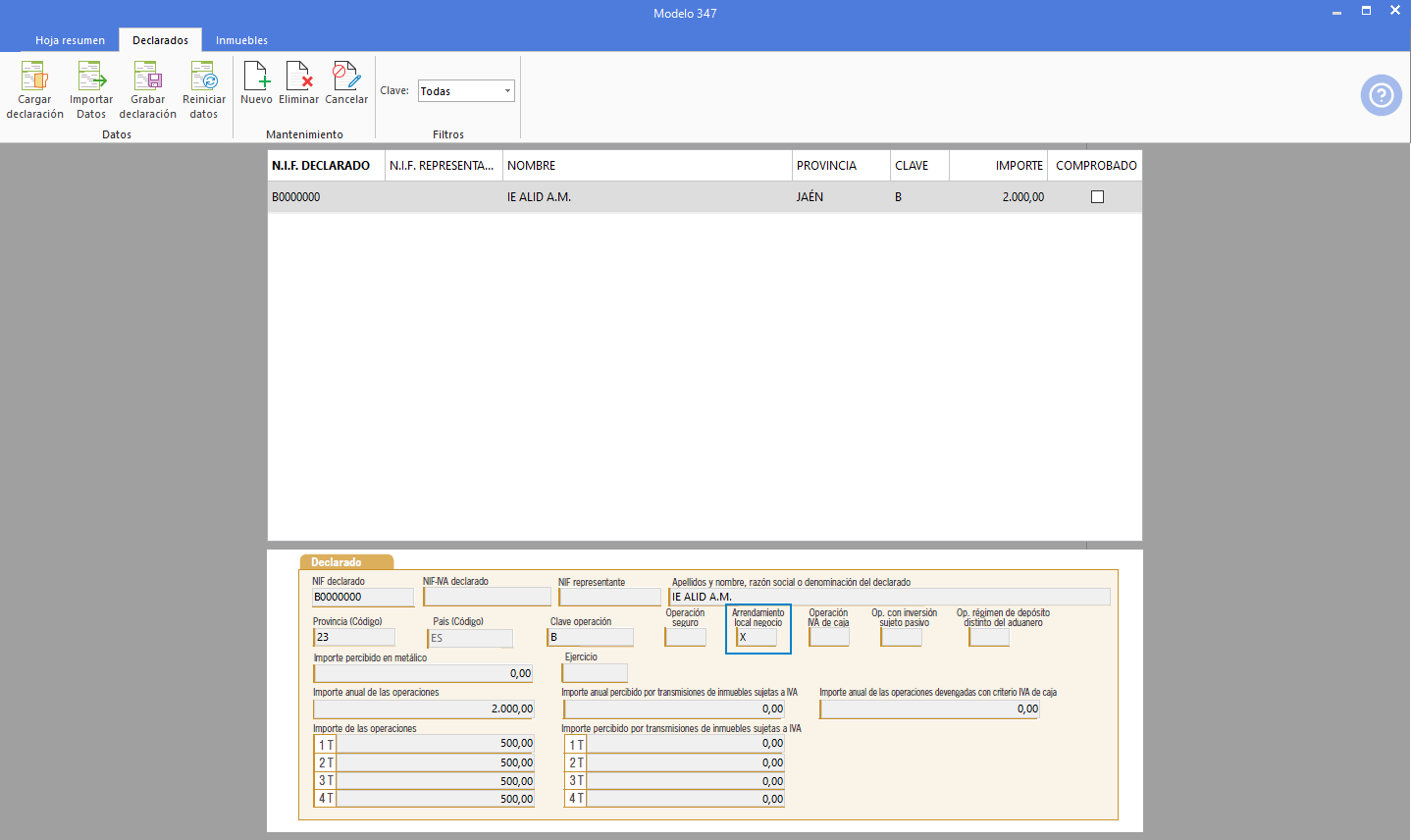Click the Apellidos y nombre field
This screenshot has height=840, width=1411.
click(890, 597)
